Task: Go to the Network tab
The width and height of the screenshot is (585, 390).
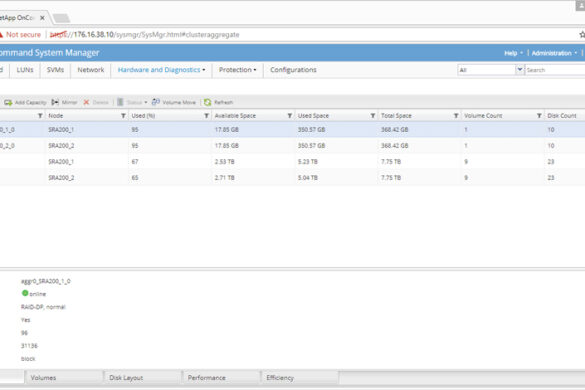Action: [91, 70]
